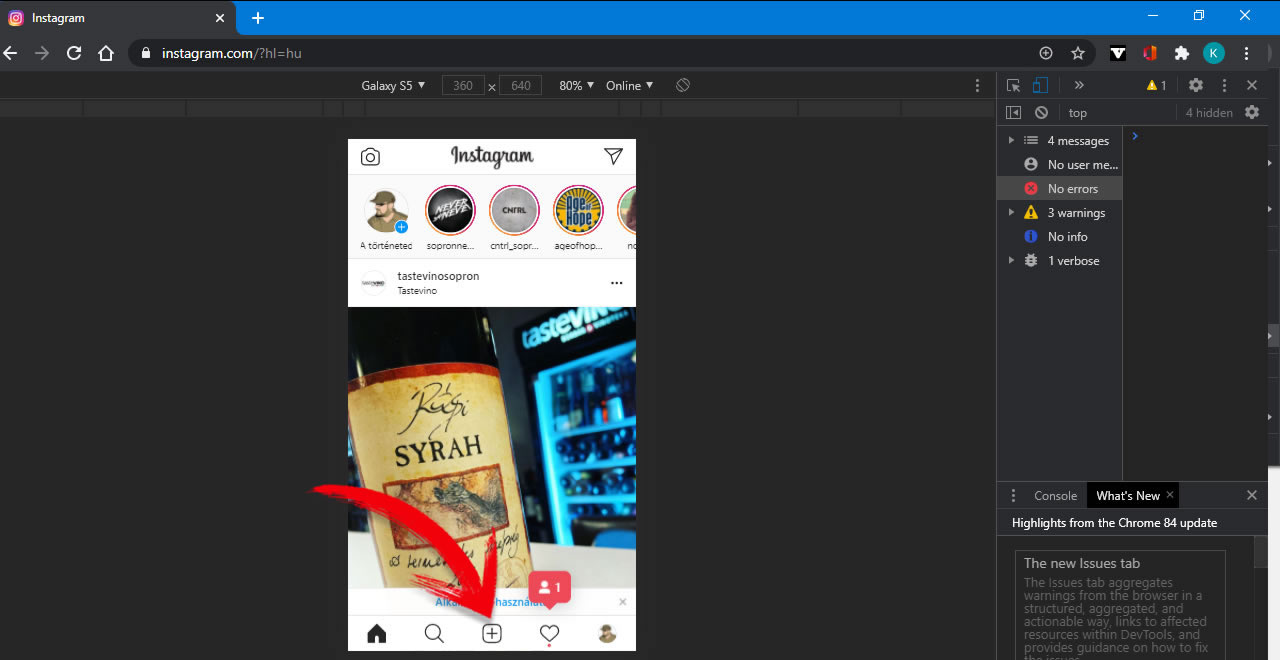The width and height of the screenshot is (1280, 660).
Task: Click the warnings count badge
Action: (1157, 85)
